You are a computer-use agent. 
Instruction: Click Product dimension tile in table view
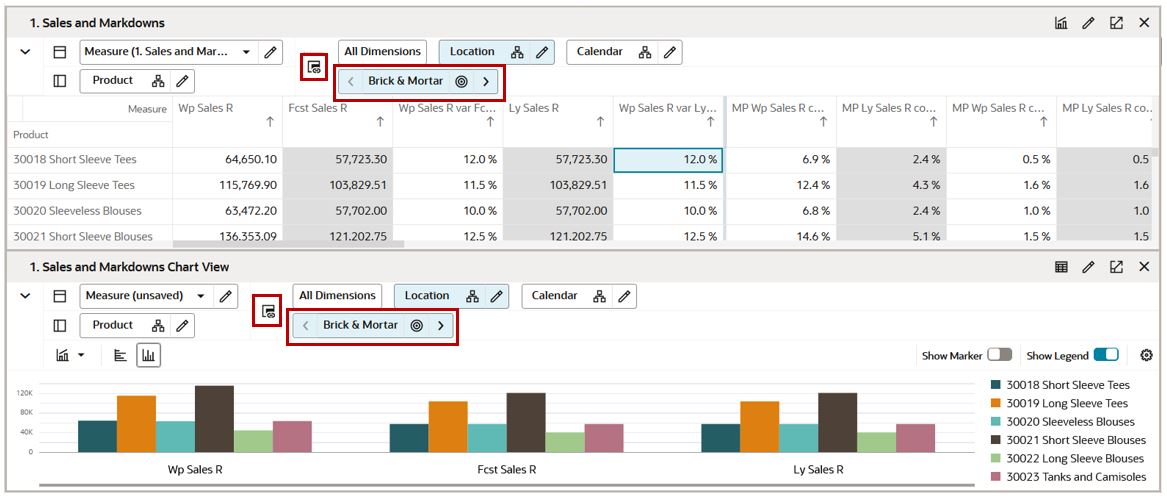coord(113,80)
